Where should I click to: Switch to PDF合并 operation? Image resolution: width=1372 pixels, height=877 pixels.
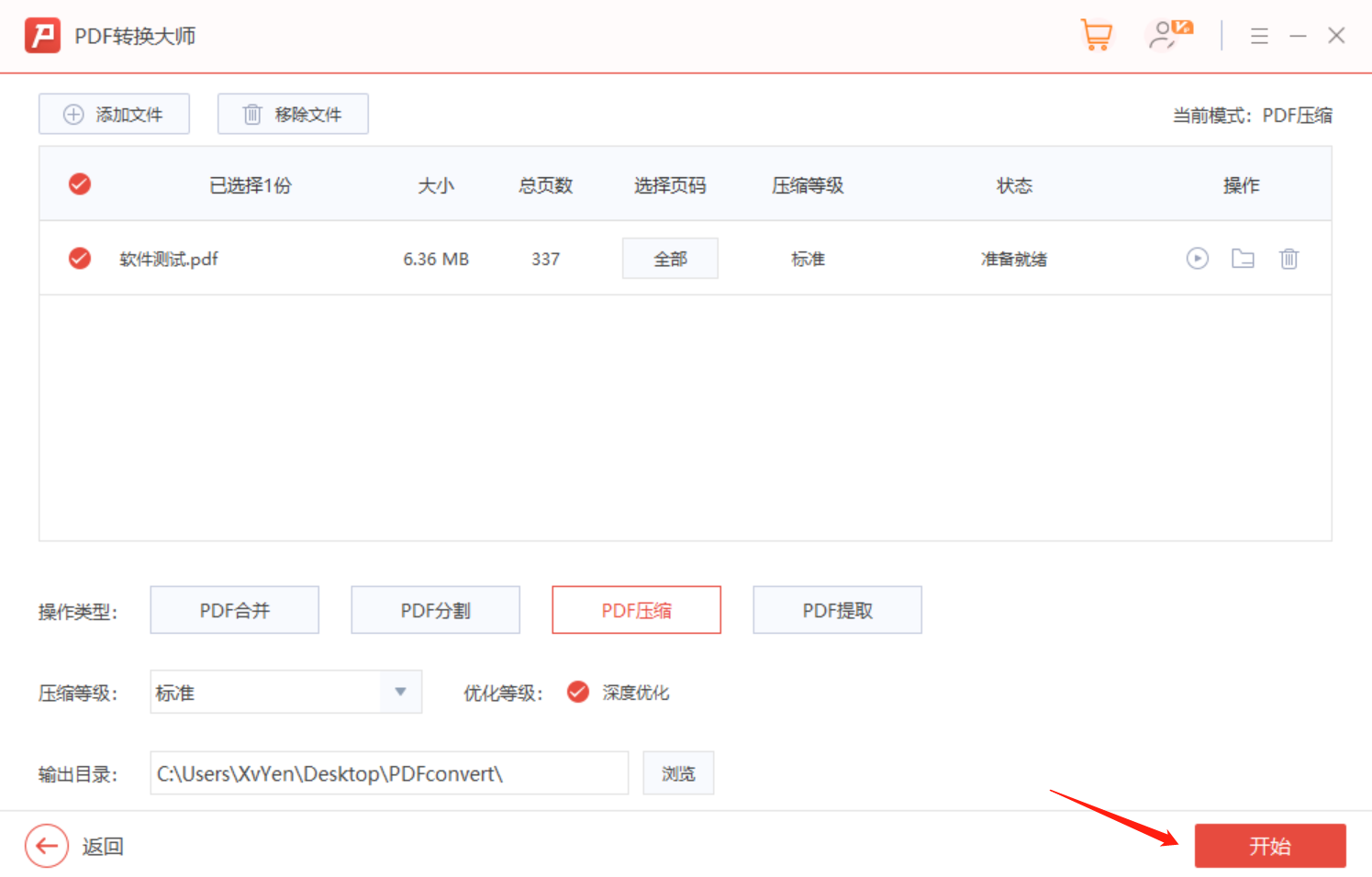point(235,610)
